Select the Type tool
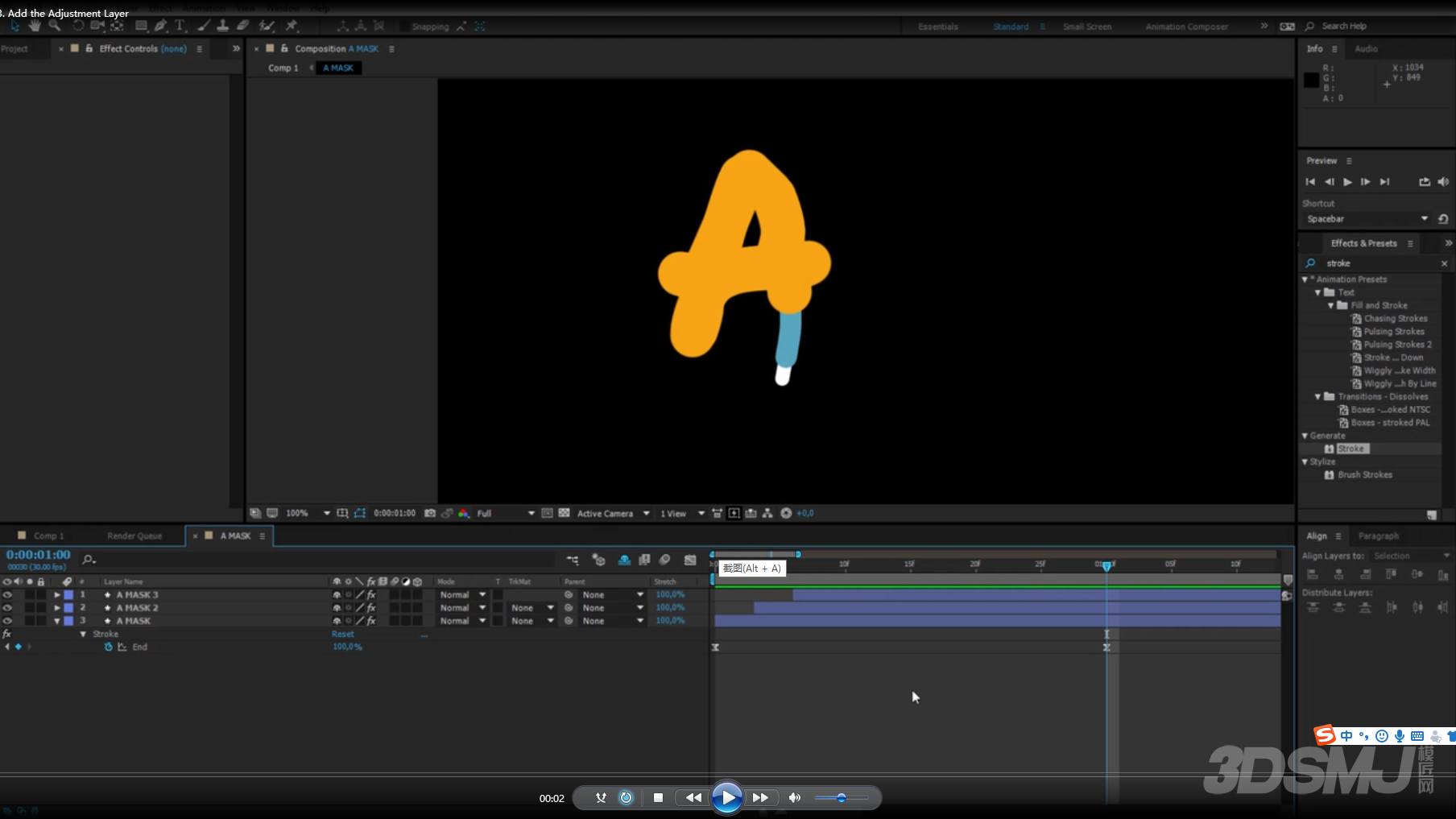This screenshot has height=819, width=1456. click(180, 26)
